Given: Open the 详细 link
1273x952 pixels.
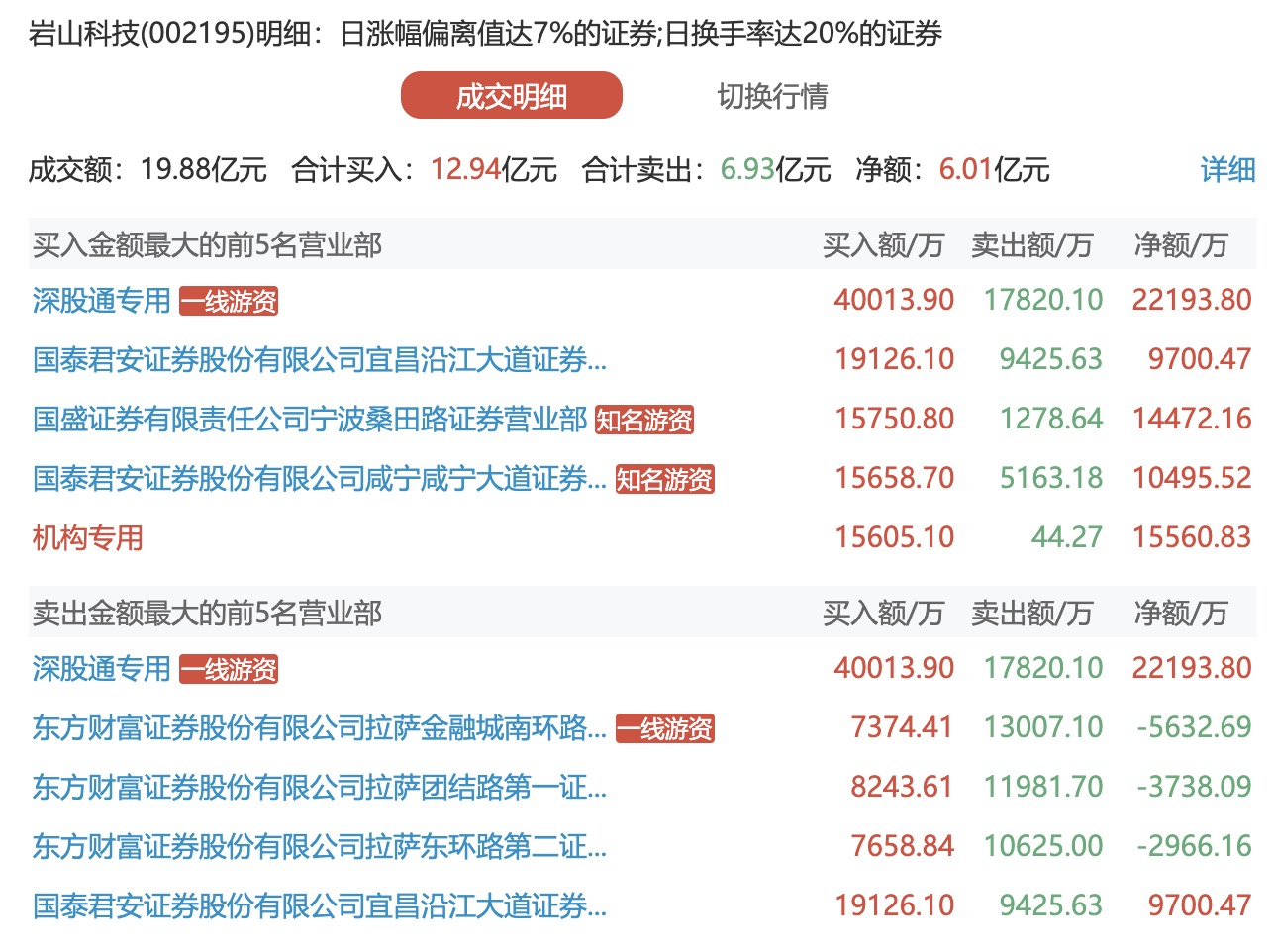Looking at the screenshot, I should tap(1227, 170).
